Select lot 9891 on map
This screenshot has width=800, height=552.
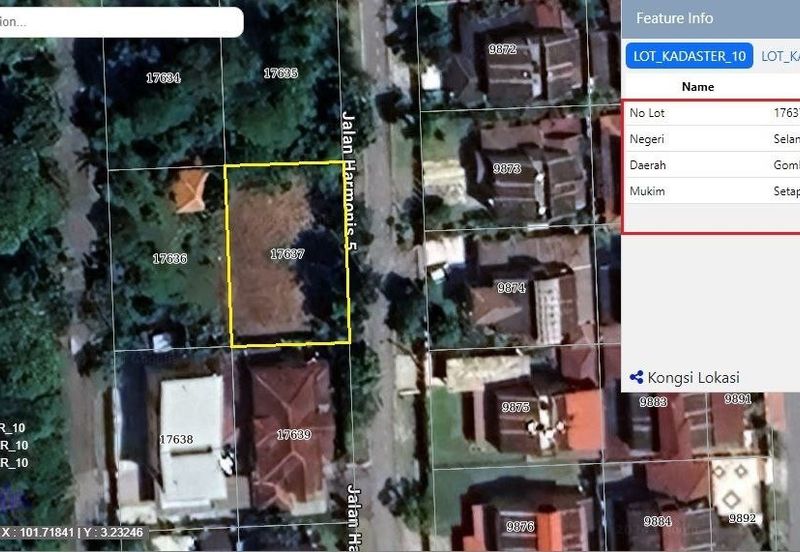coord(738,399)
